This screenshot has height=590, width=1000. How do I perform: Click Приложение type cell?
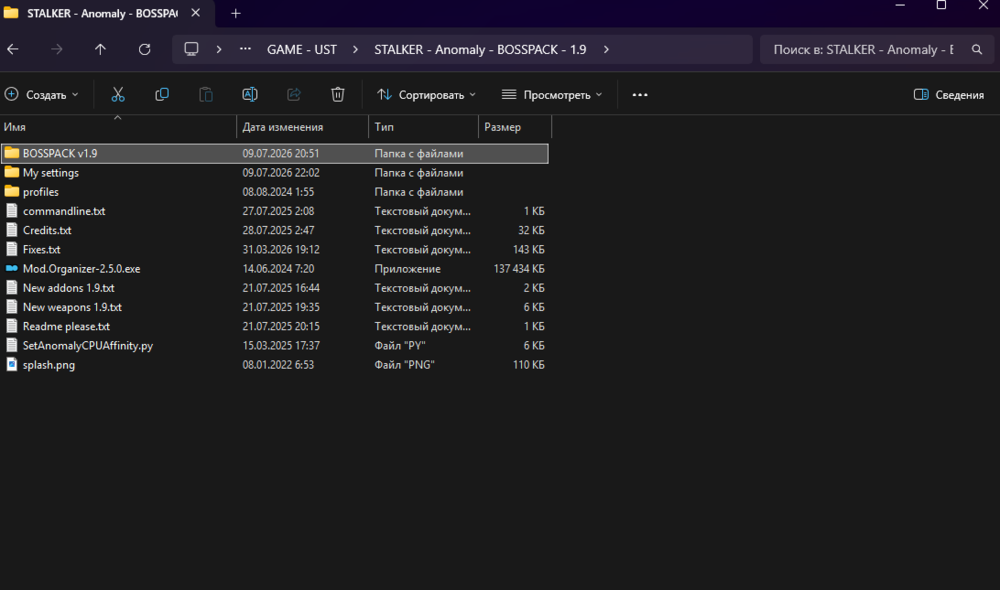(408, 269)
